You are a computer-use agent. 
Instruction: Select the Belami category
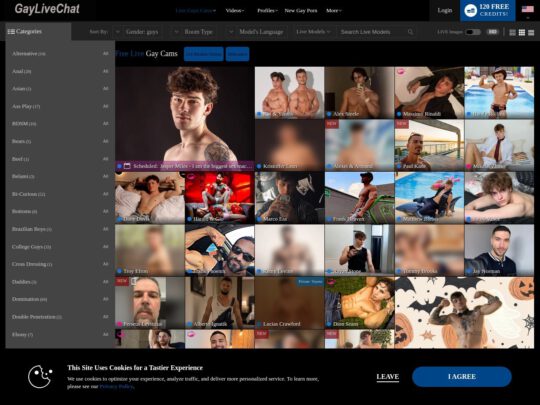click(23, 176)
